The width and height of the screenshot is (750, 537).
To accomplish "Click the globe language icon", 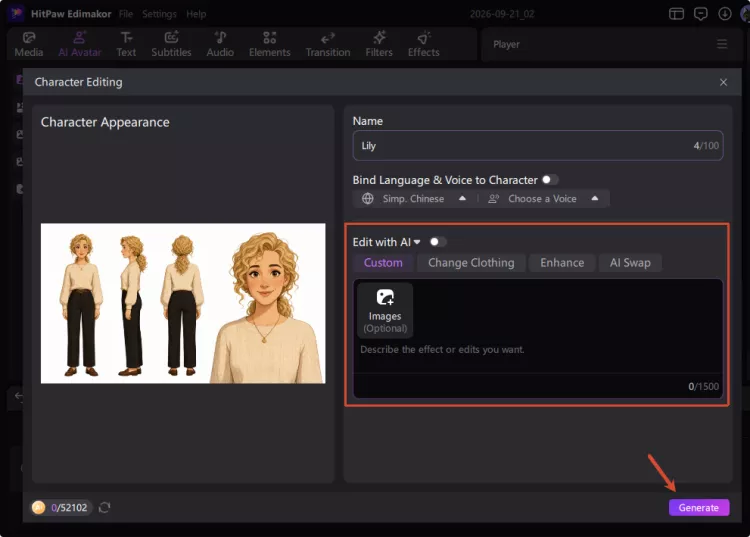I will point(367,198).
